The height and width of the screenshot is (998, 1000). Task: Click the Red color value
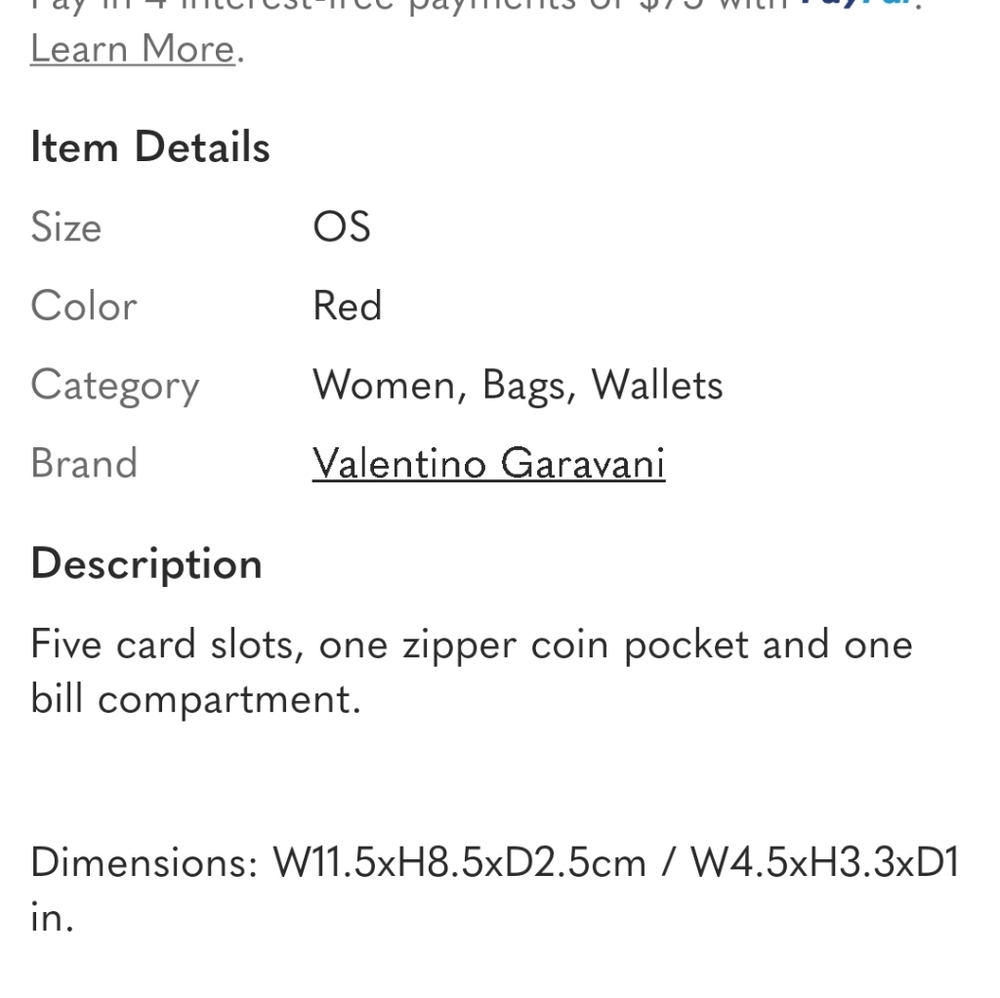pyautogui.click(x=348, y=305)
